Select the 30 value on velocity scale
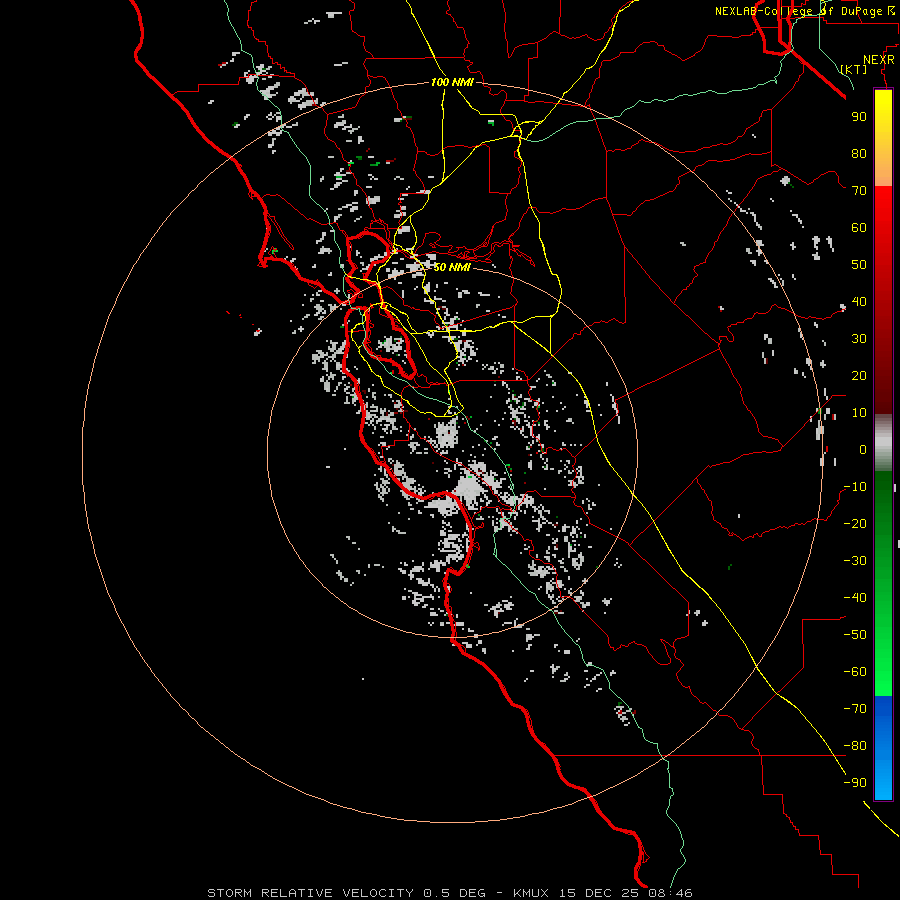The height and width of the screenshot is (900, 900). tap(859, 339)
